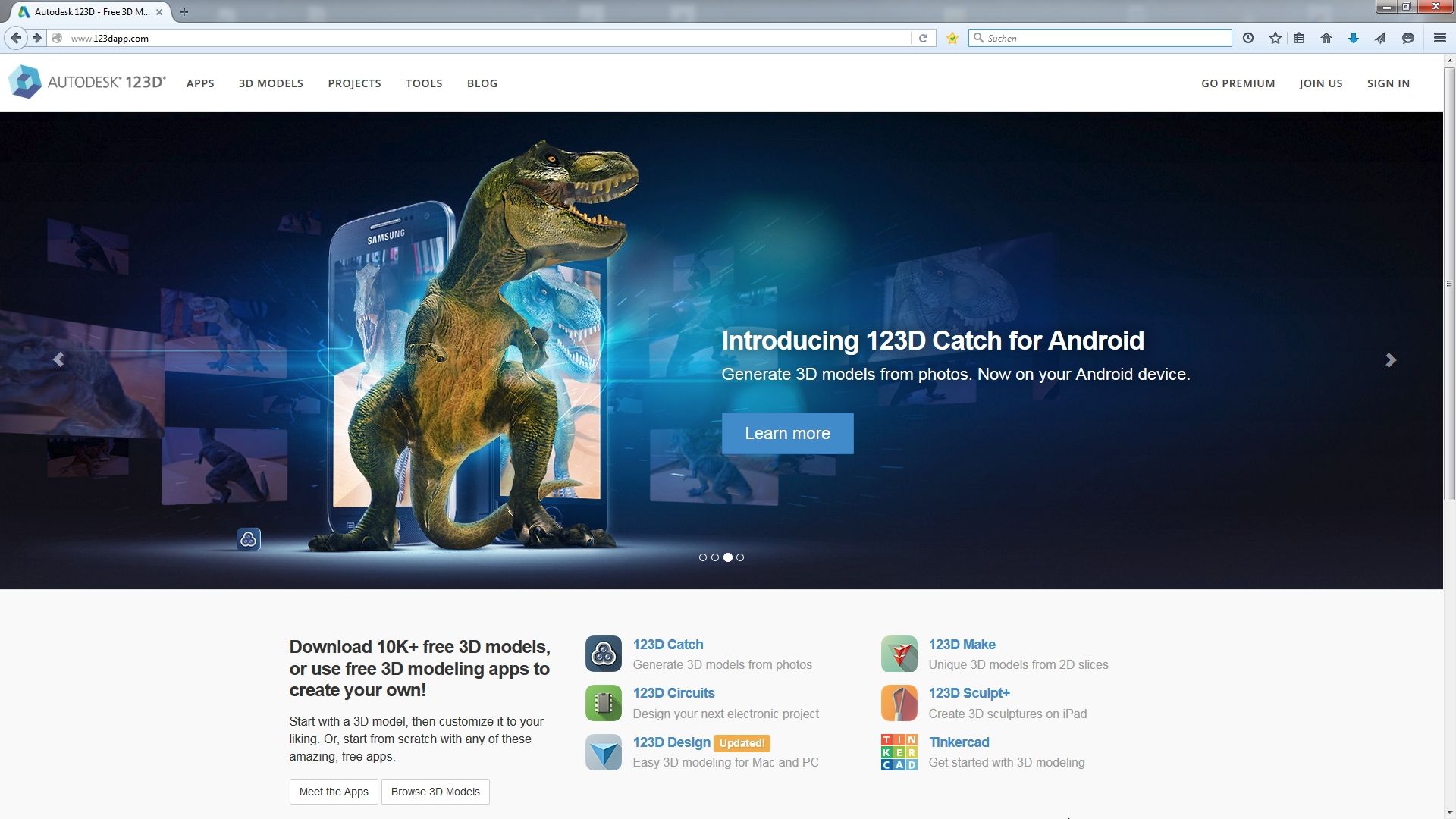
Task: Select the third carousel dot
Action: click(728, 557)
